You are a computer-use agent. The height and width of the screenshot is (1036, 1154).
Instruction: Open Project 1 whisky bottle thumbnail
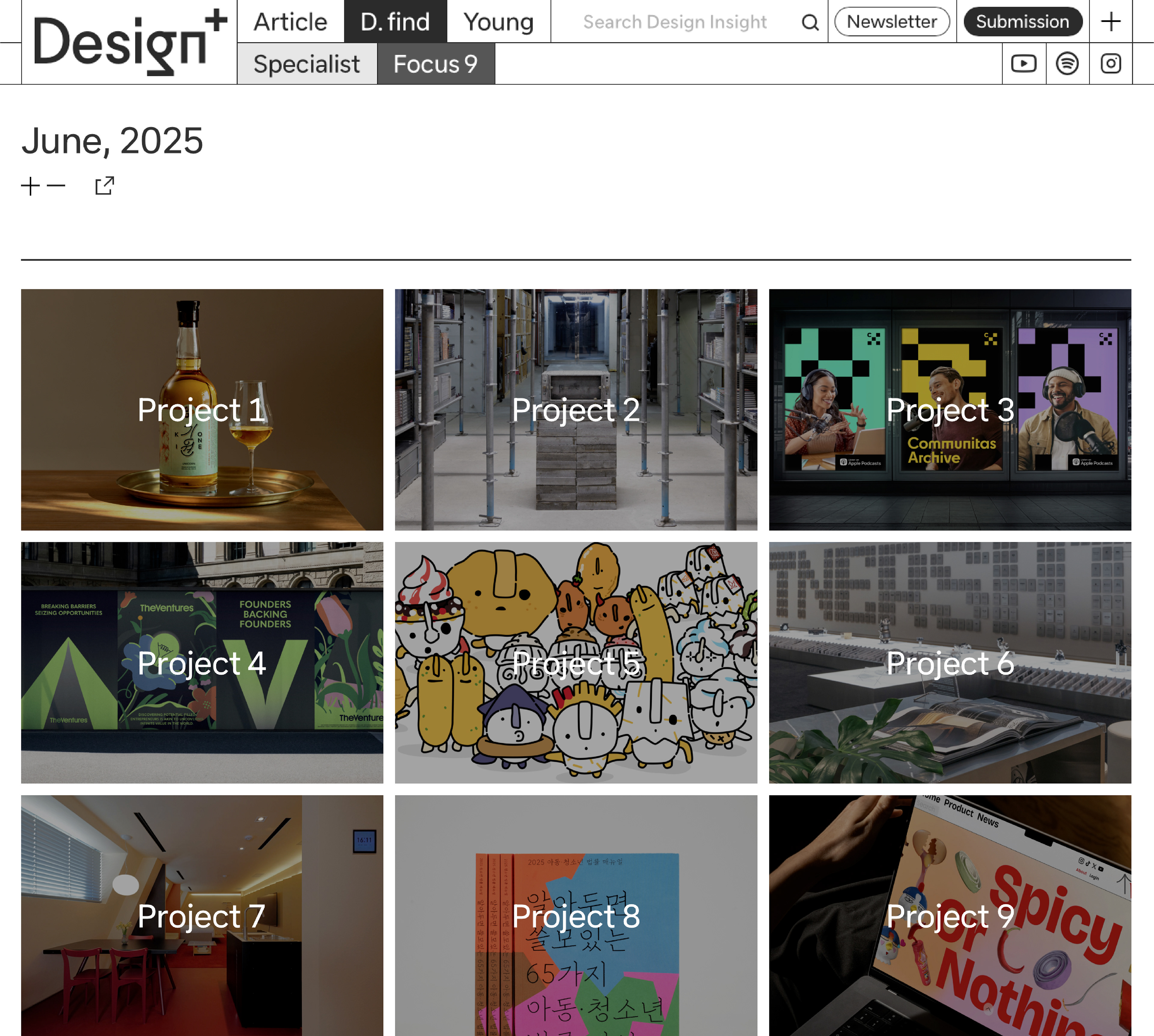pyautogui.click(x=202, y=409)
